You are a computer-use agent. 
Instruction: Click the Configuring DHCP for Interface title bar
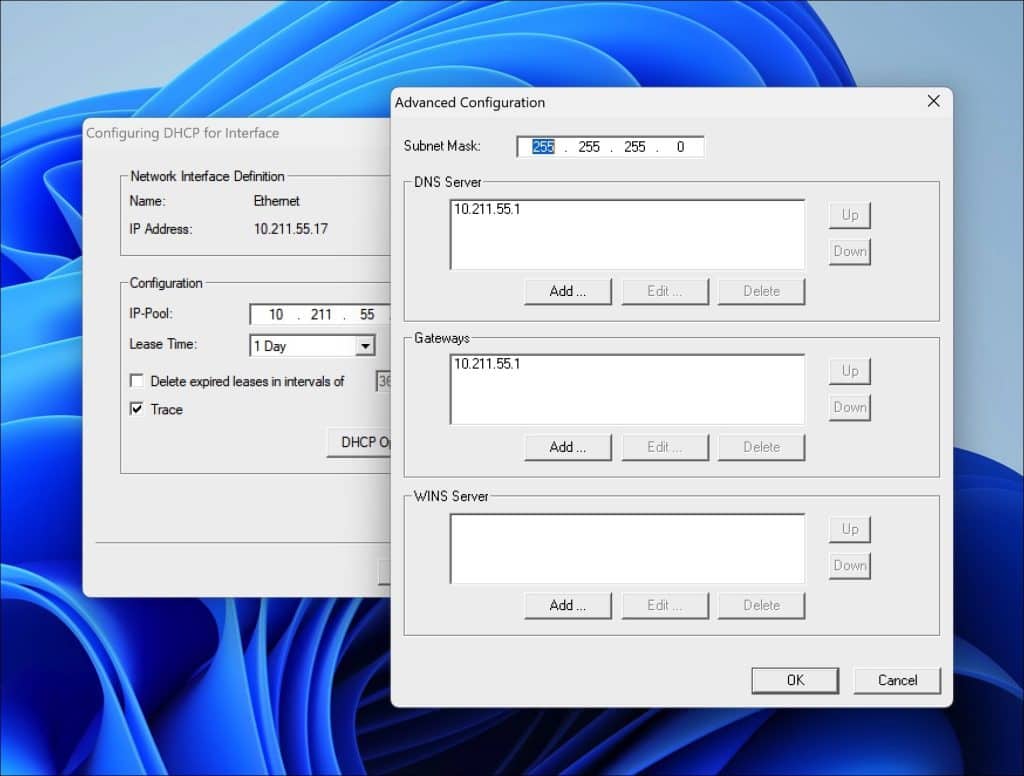238,133
